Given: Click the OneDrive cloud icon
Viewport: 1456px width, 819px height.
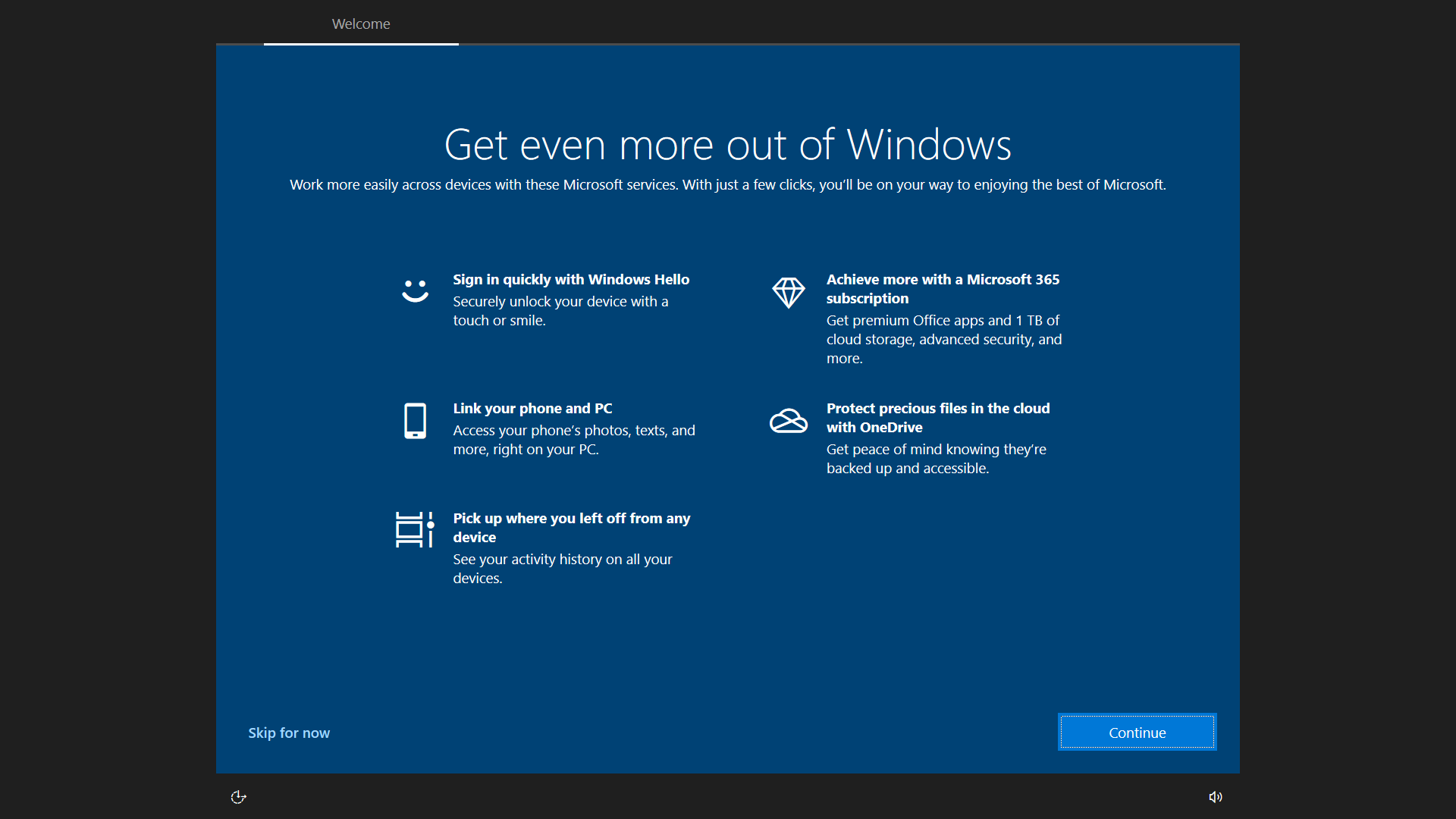Looking at the screenshot, I should click(788, 421).
